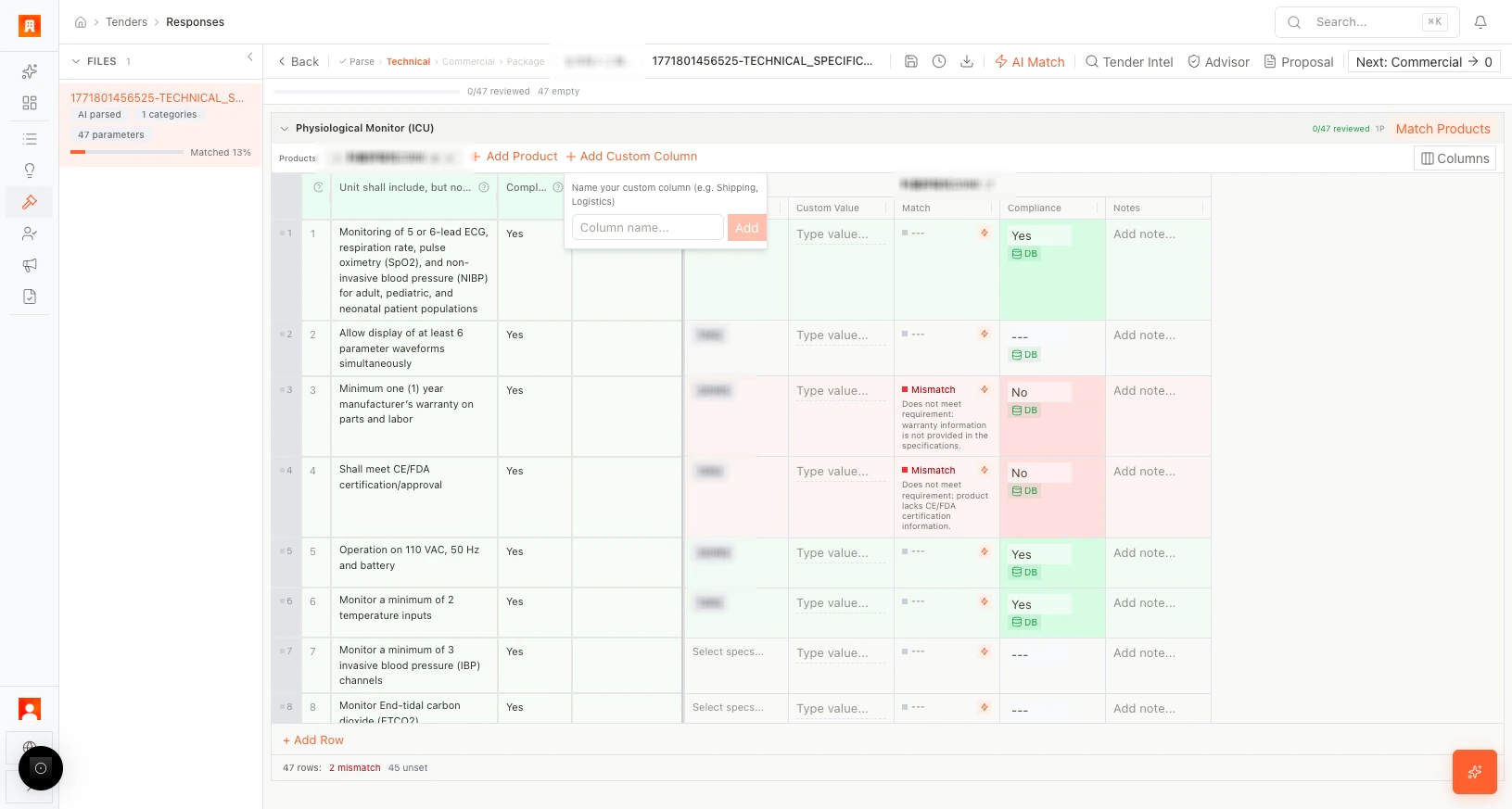Click Match Products
The height and width of the screenshot is (809, 1512).
pyautogui.click(x=1443, y=129)
